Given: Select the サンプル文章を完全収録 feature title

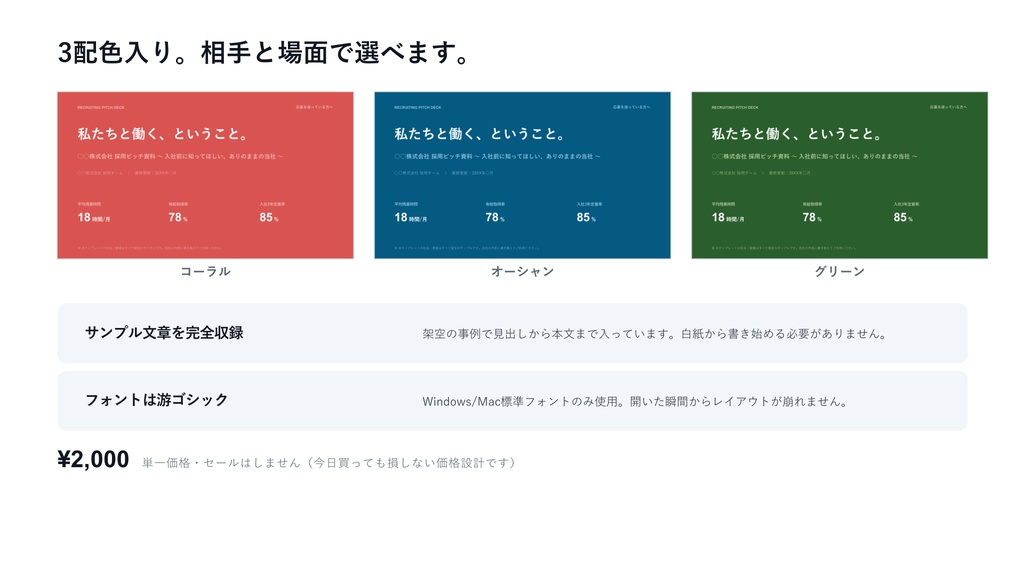Looking at the screenshot, I should 164,332.
